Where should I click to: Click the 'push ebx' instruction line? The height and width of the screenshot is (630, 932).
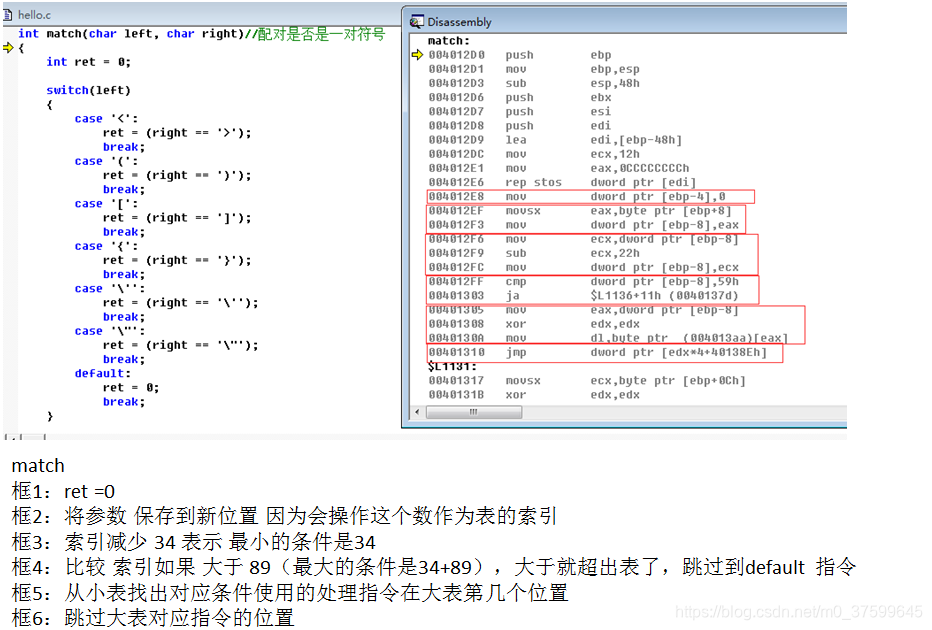(x=520, y=97)
